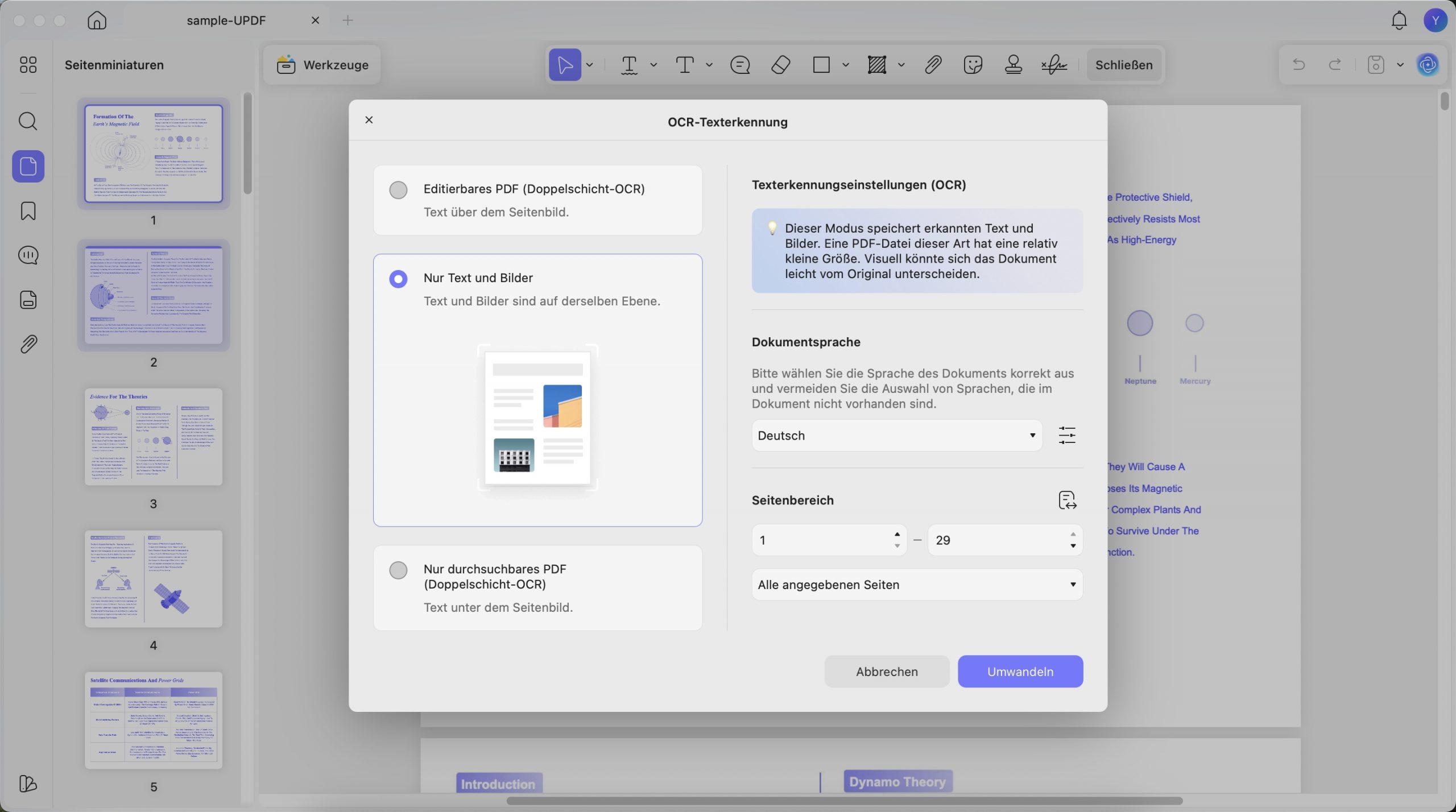Image resolution: width=1456 pixels, height=812 pixels.
Task: Decrease the end page number stepper
Action: [x=1073, y=546]
